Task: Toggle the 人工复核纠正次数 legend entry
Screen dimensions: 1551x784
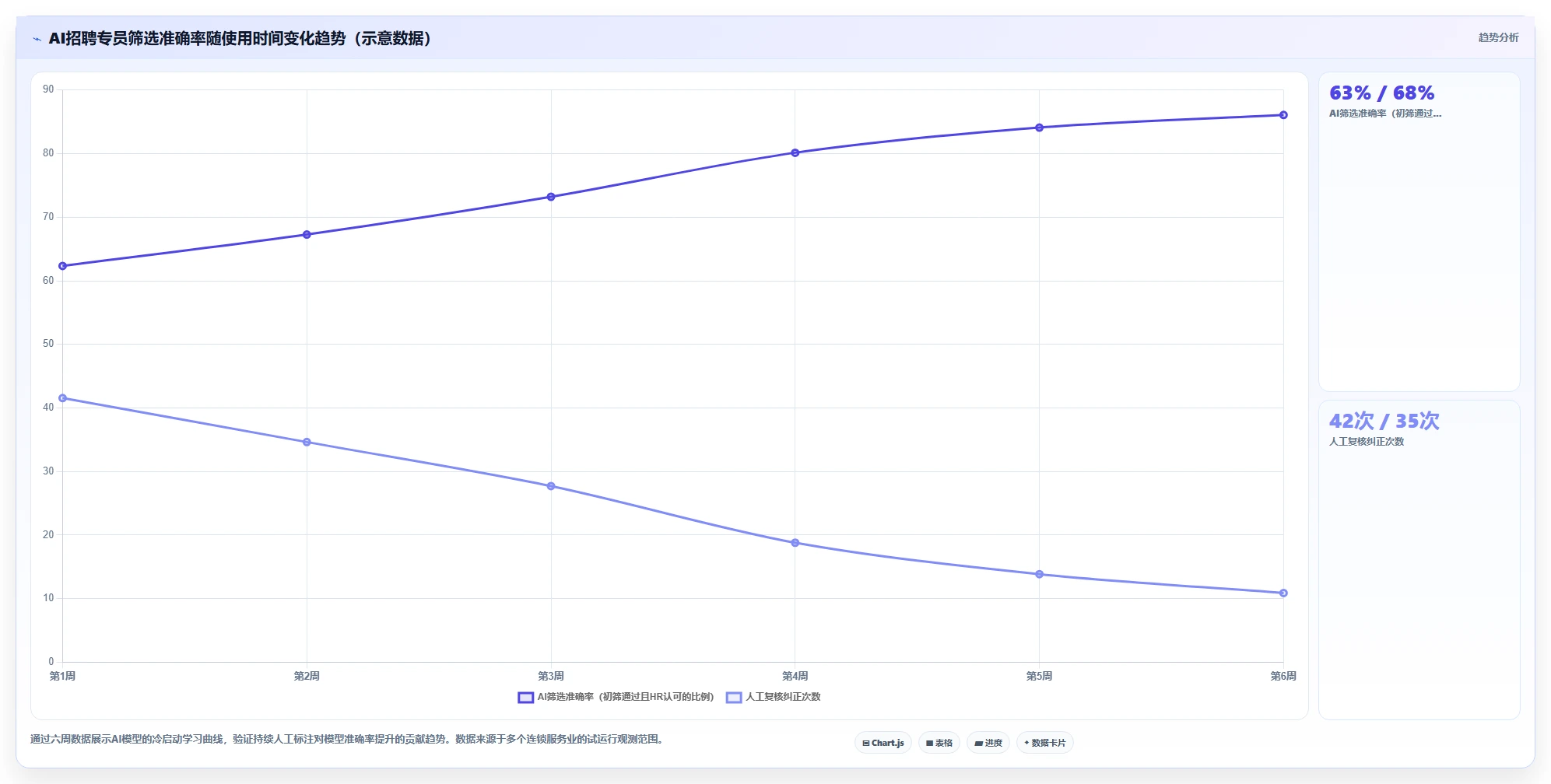Action: [x=773, y=697]
